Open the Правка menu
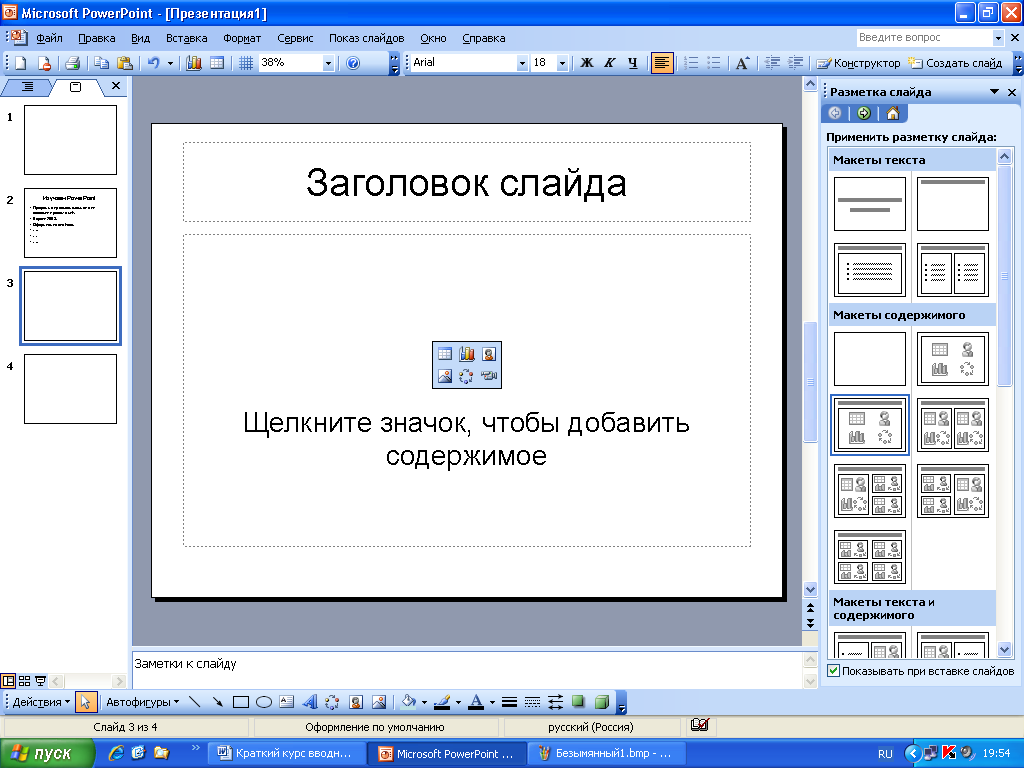1024x768 pixels. (97, 38)
